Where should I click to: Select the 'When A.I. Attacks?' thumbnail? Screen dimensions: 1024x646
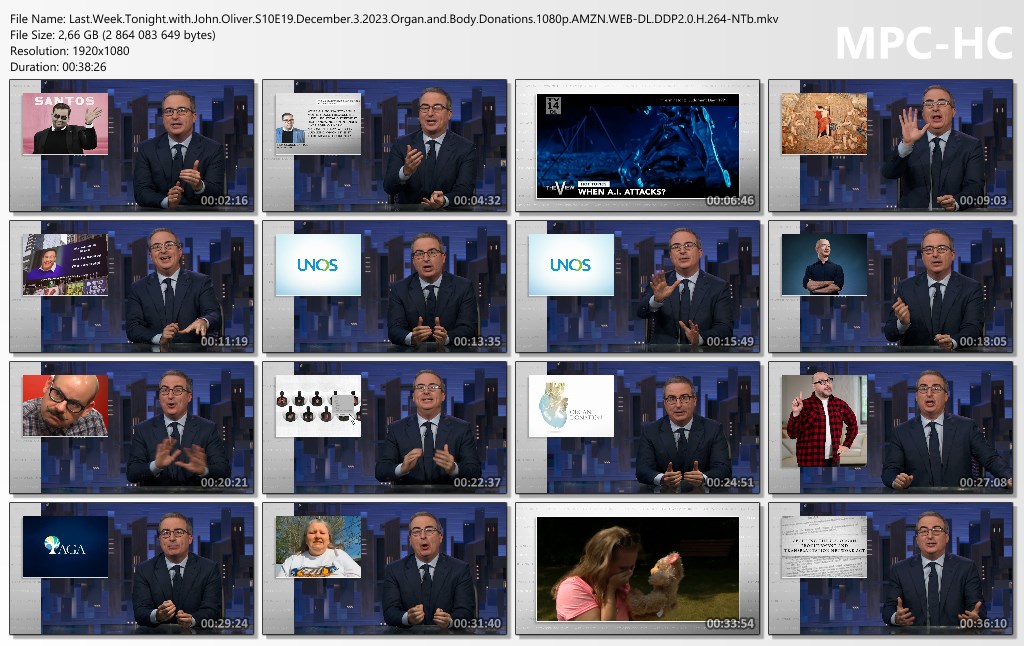pyautogui.click(x=637, y=146)
